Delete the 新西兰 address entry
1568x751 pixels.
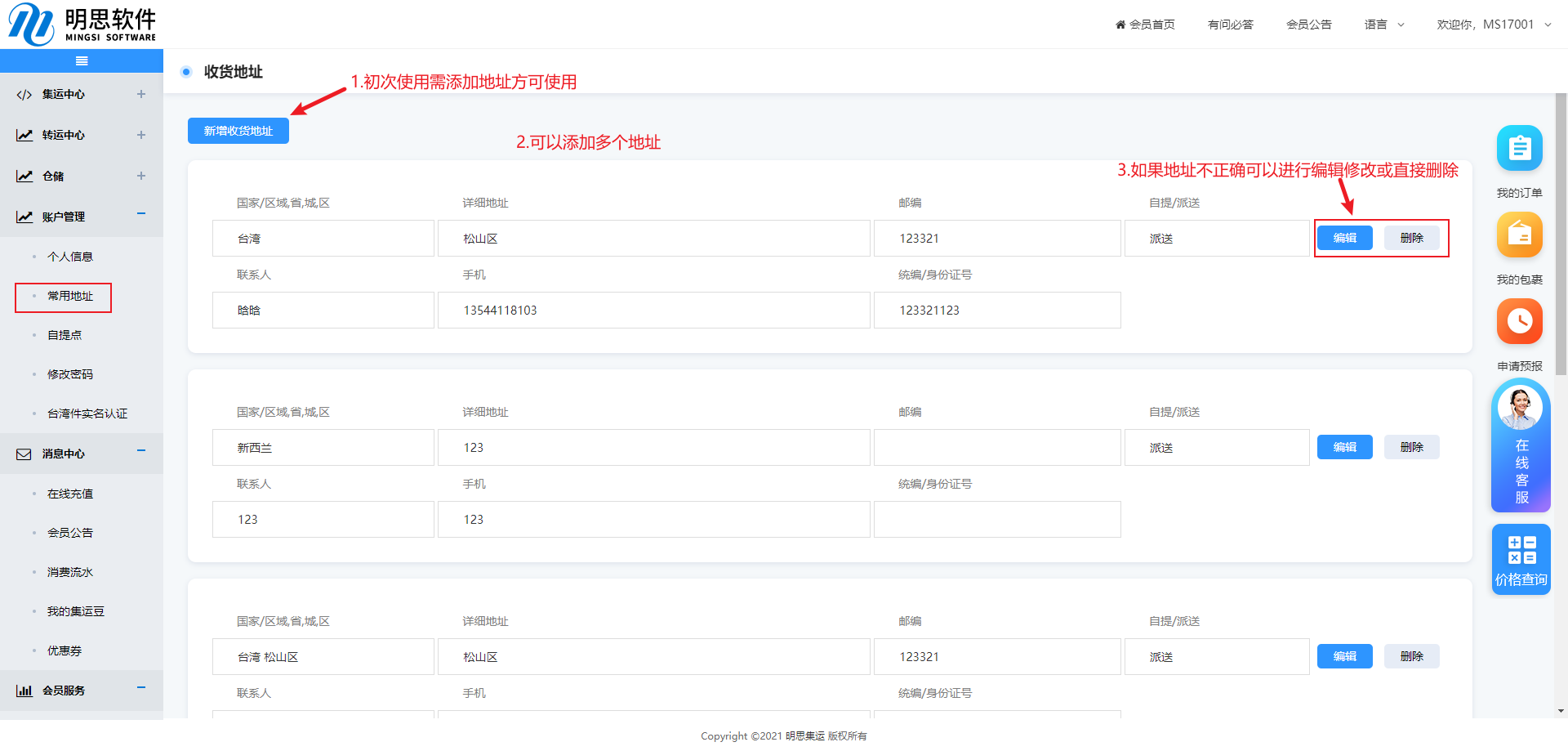tap(1411, 447)
